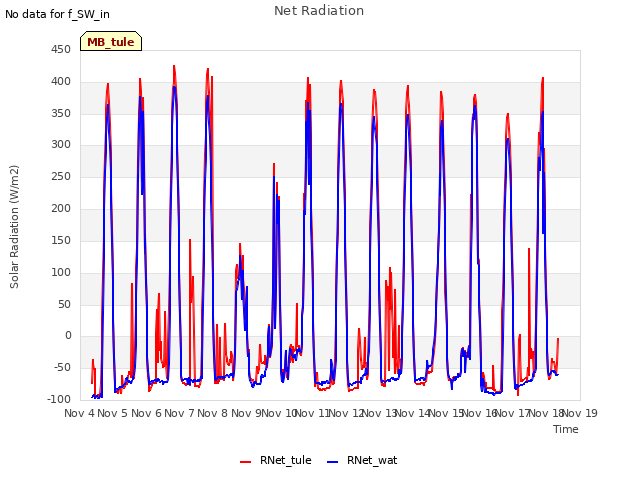The height and width of the screenshot is (480, 640).
Task: Click the Nov 6 x-axis date label
Action: pos(147,413)
